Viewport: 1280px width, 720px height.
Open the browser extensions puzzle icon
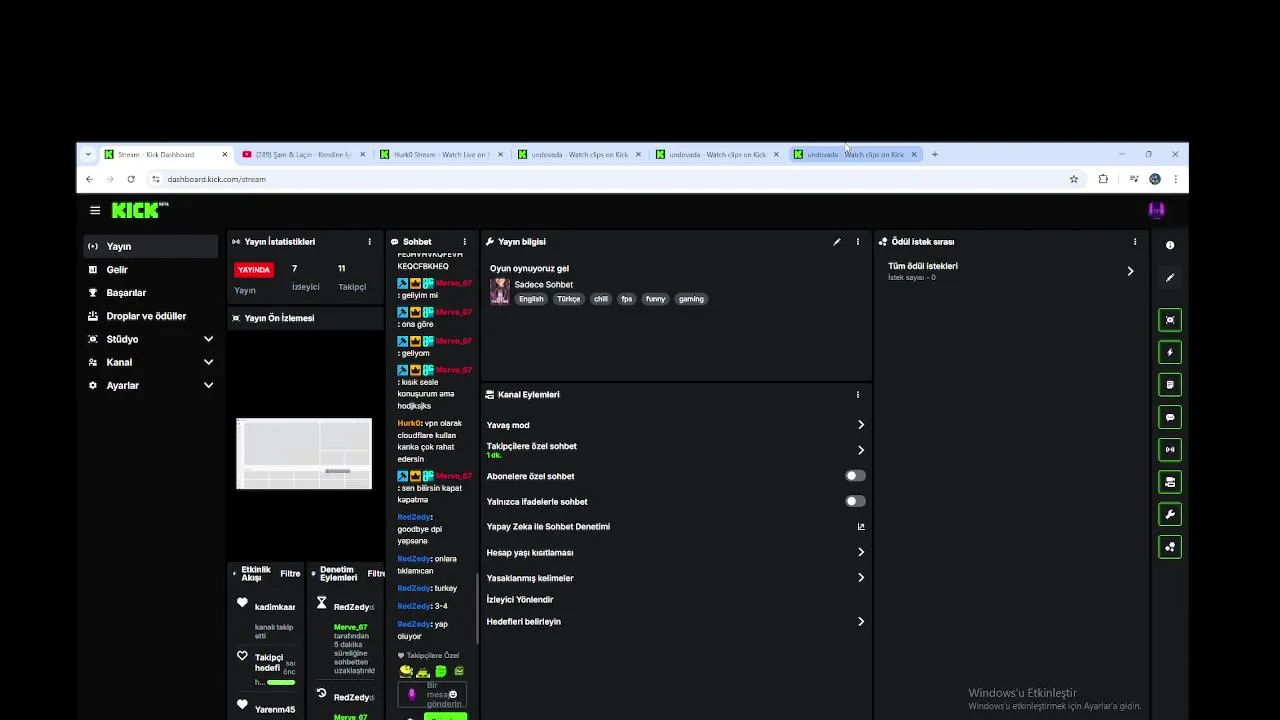click(x=1103, y=179)
